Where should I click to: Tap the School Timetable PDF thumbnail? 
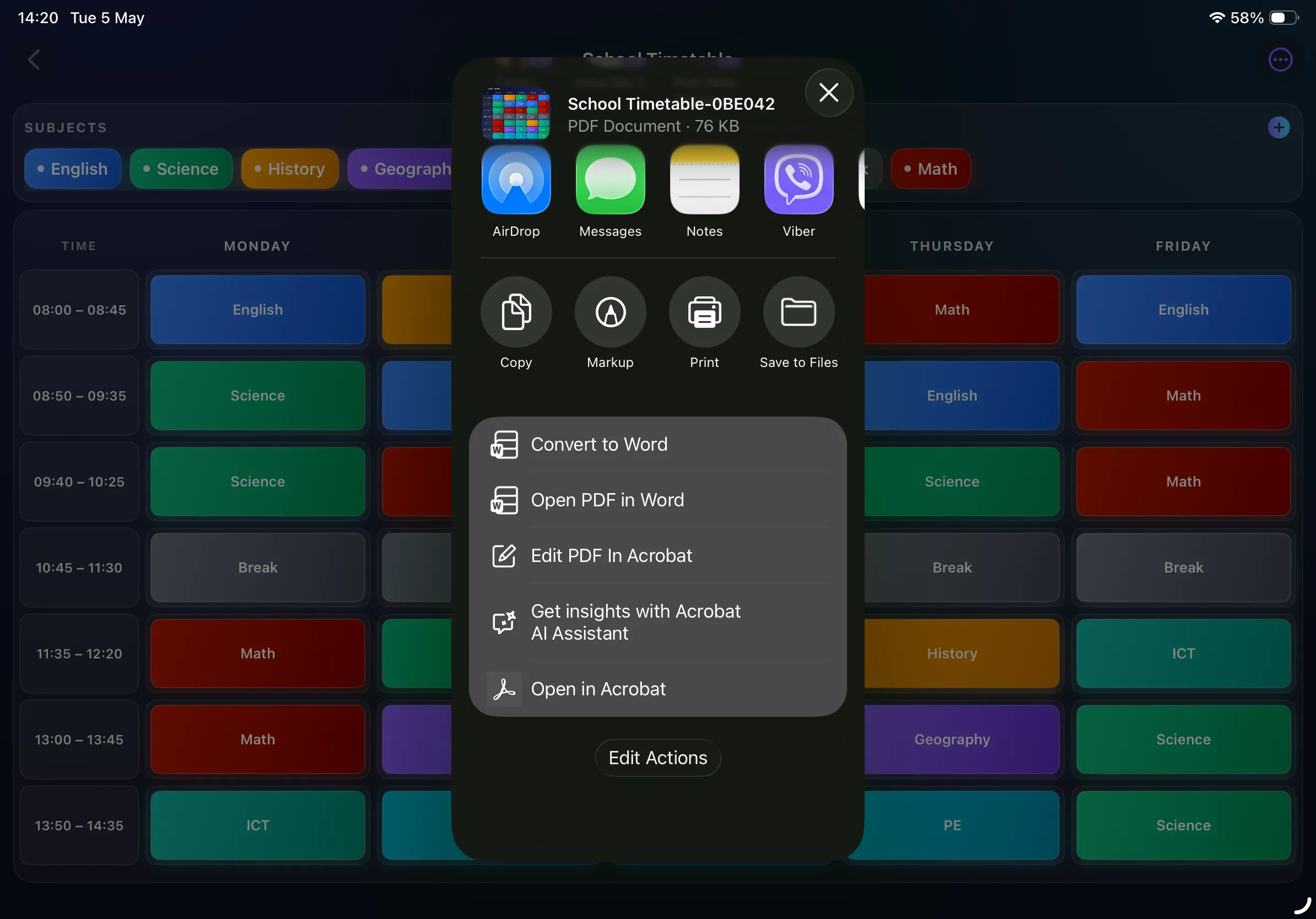[516, 113]
